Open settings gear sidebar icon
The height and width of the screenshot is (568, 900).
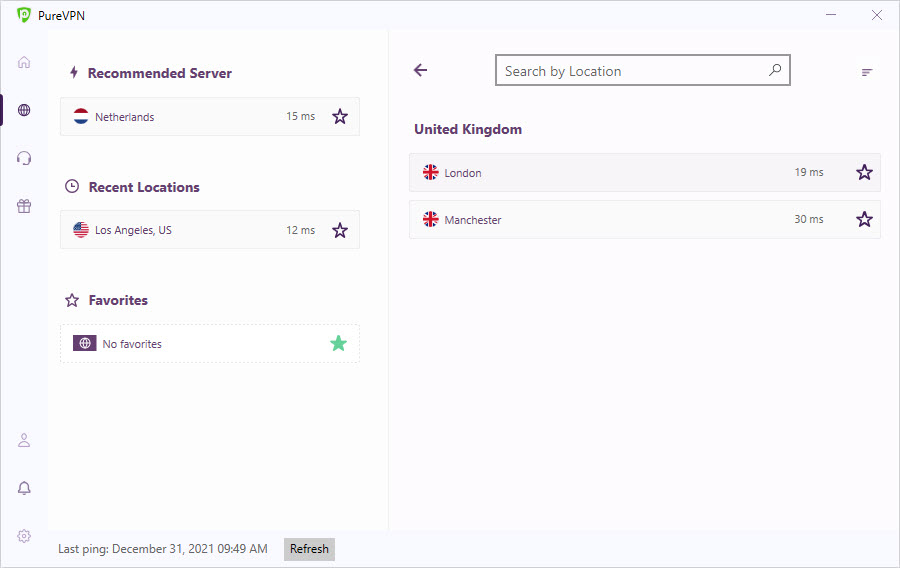(24, 536)
